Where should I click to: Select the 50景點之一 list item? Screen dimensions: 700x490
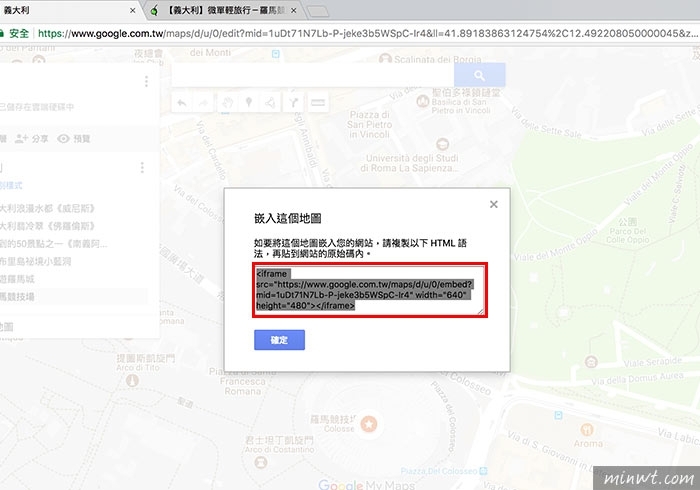click(54, 244)
